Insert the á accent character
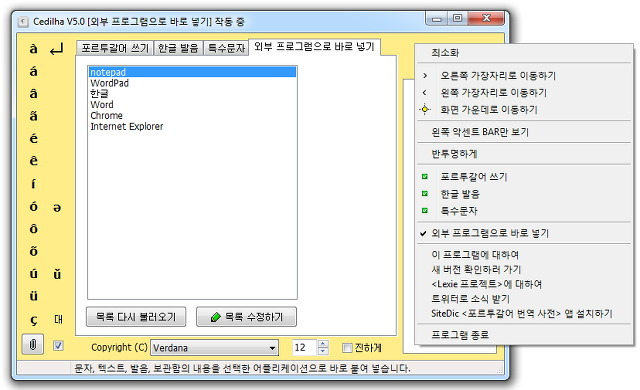 coord(33,72)
